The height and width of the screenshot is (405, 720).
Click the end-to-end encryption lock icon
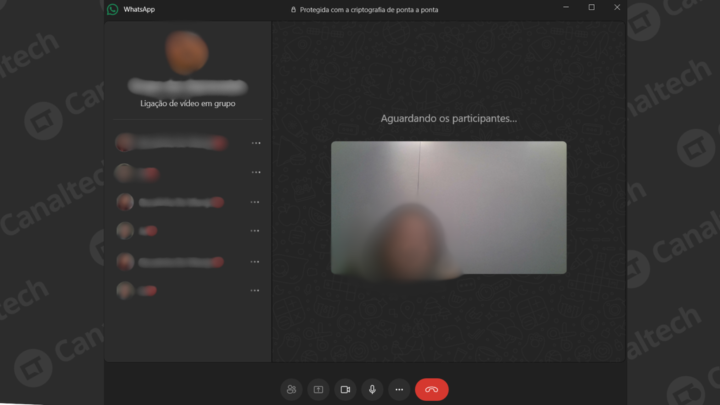(293, 10)
